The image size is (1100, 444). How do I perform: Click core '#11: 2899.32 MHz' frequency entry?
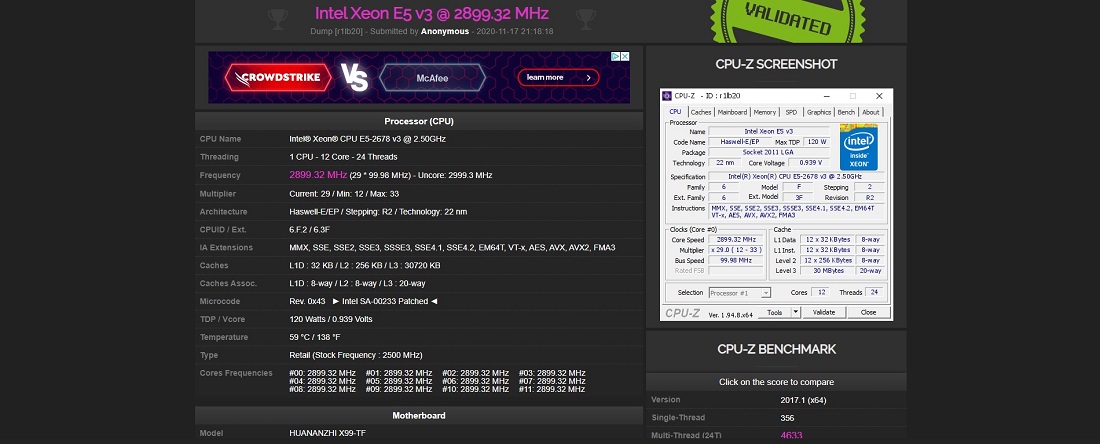(551, 389)
